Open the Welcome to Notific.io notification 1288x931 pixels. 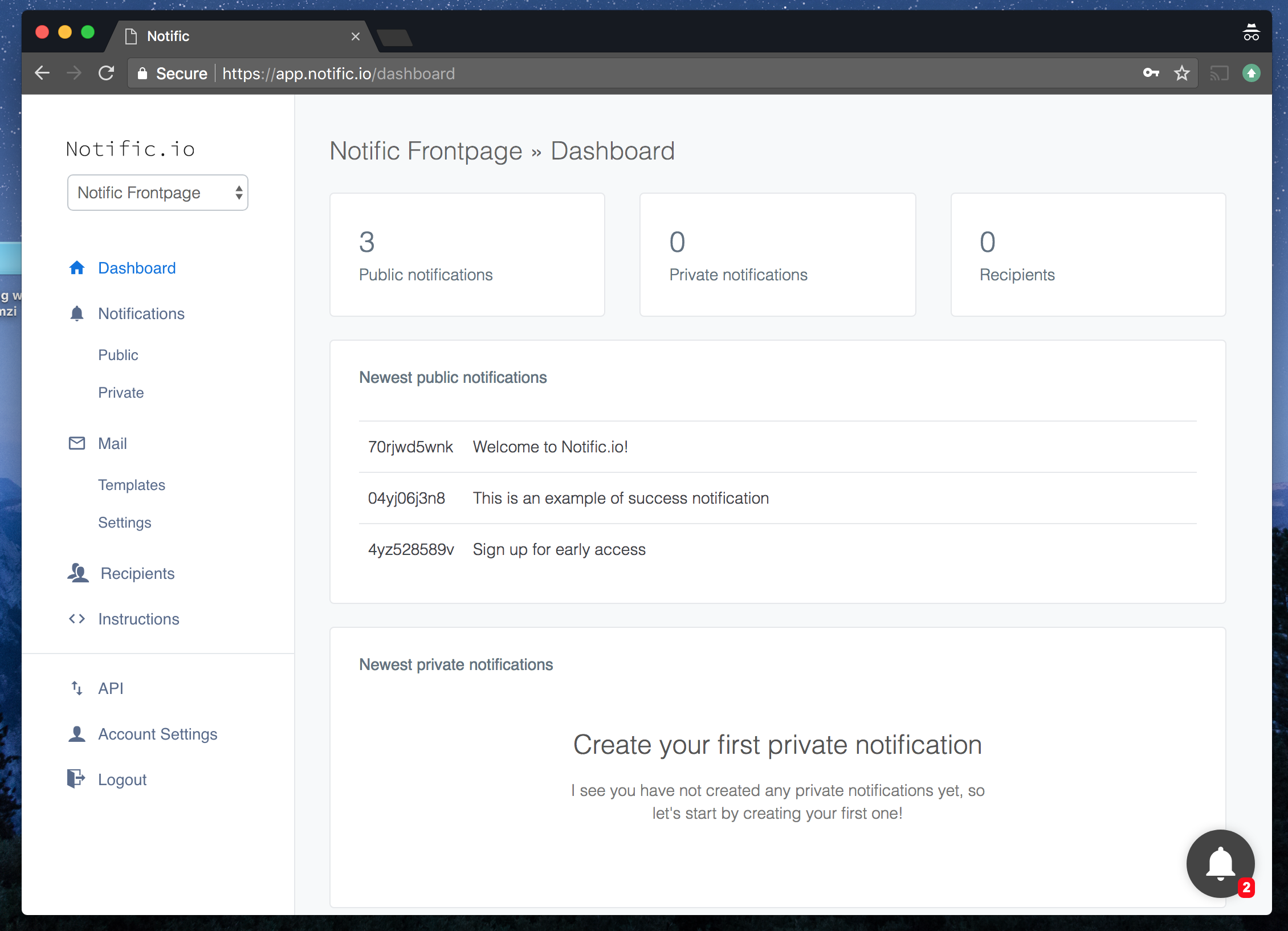[x=550, y=447]
